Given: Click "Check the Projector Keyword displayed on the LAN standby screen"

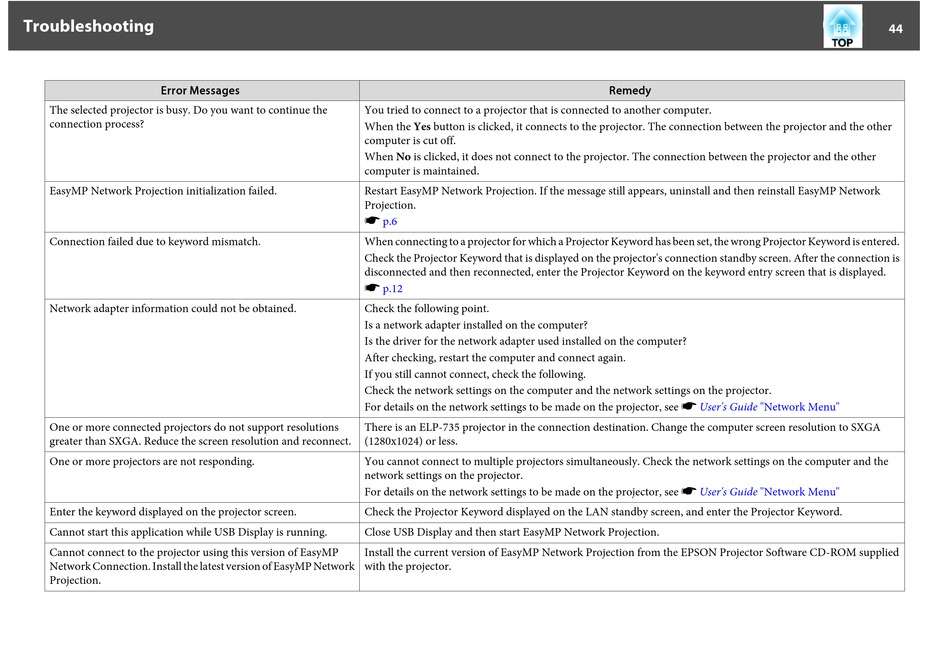Looking at the screenshot, I should point(603,512).
